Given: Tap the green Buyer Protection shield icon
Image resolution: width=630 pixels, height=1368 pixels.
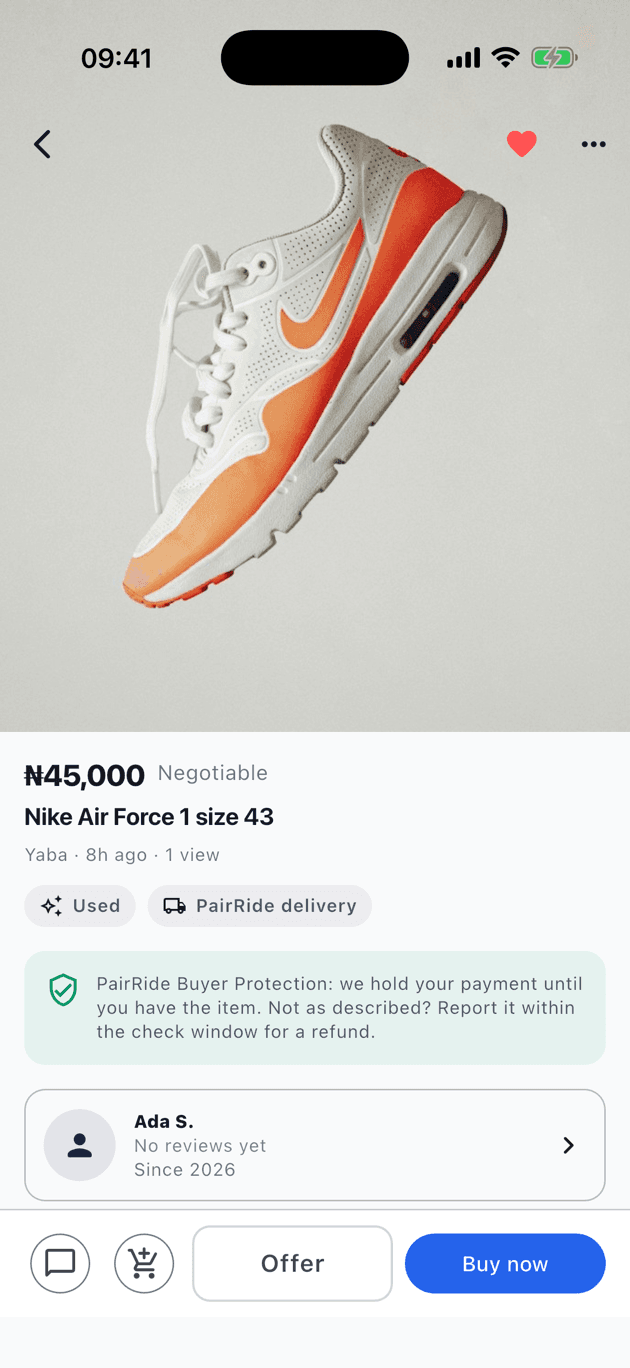Looking at the screenshot, I should pyautogui.click(x=63, y=990).
